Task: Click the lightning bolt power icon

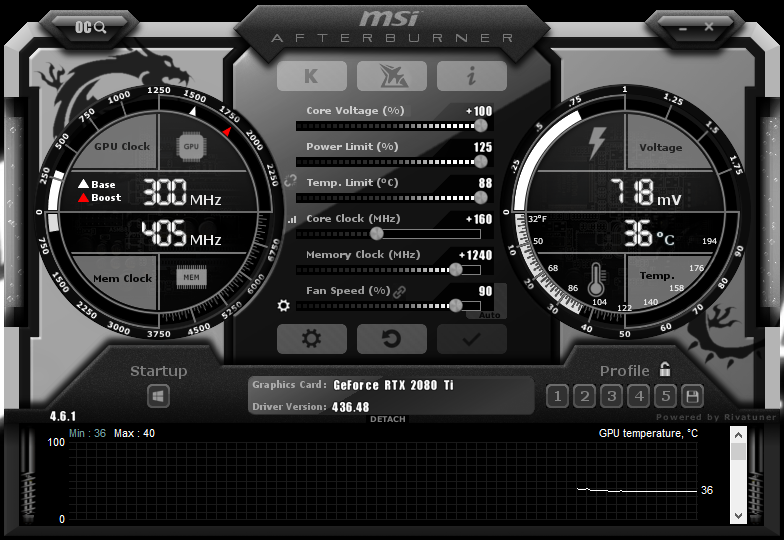Action: (598, 143)
